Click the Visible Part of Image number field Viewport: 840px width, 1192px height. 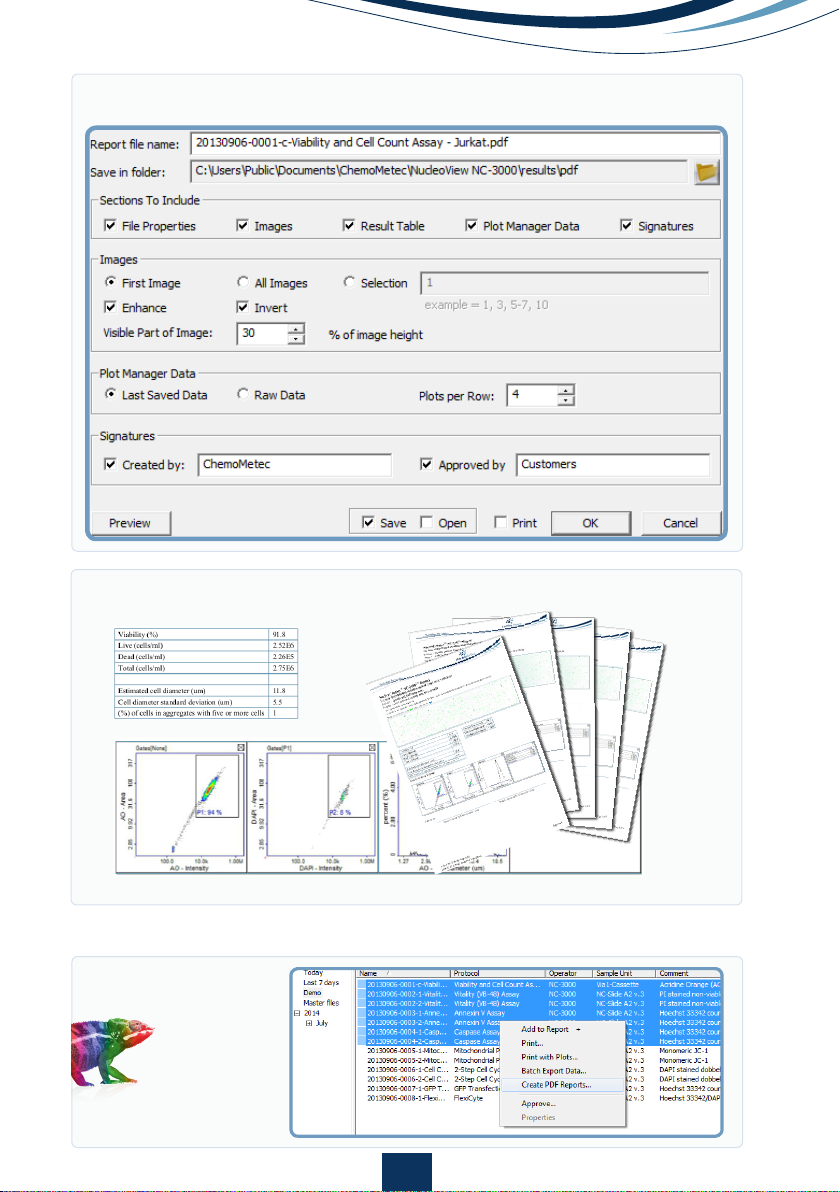(262, 334)
